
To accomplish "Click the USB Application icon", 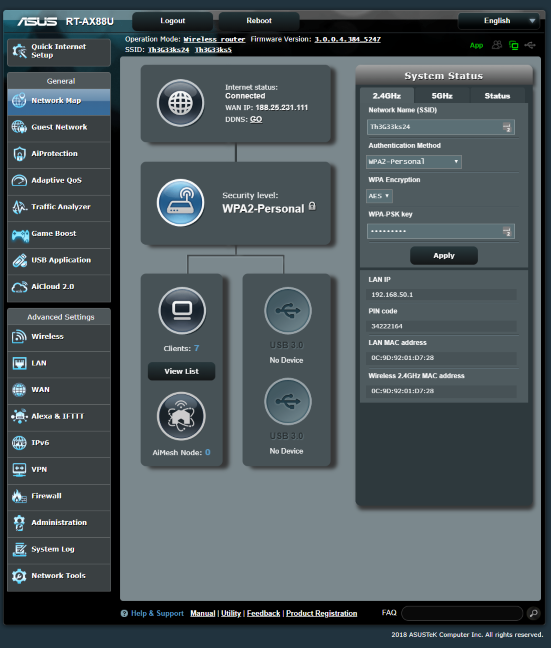I will (x=19, y=260).
